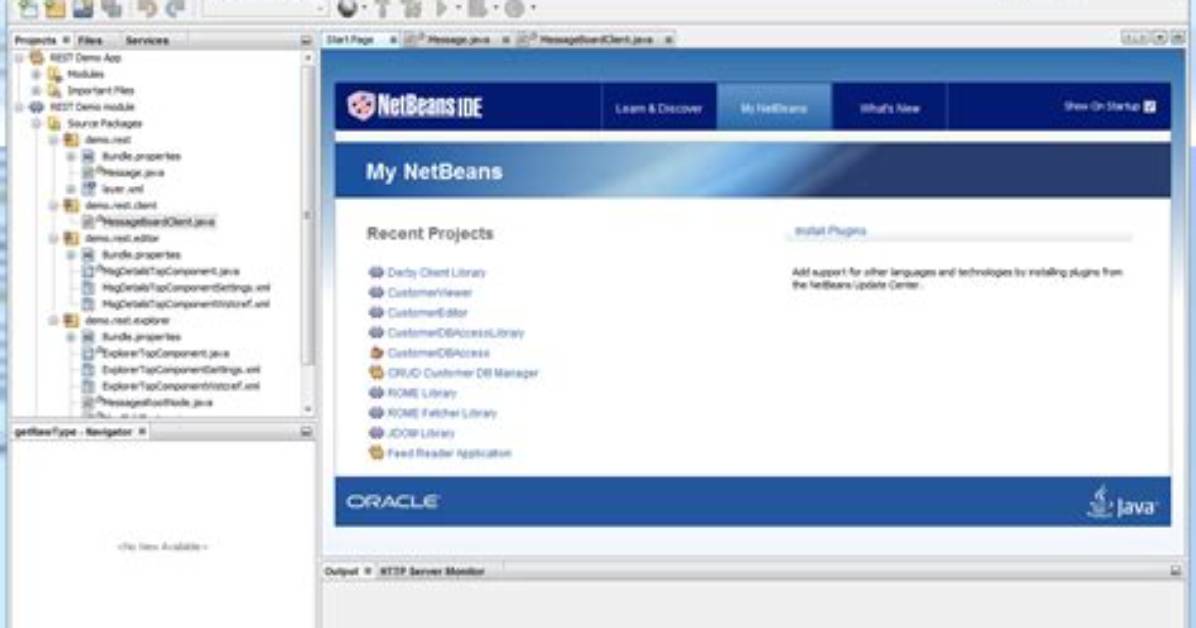Click the globe browser icon in toolbar

point(348,8)
